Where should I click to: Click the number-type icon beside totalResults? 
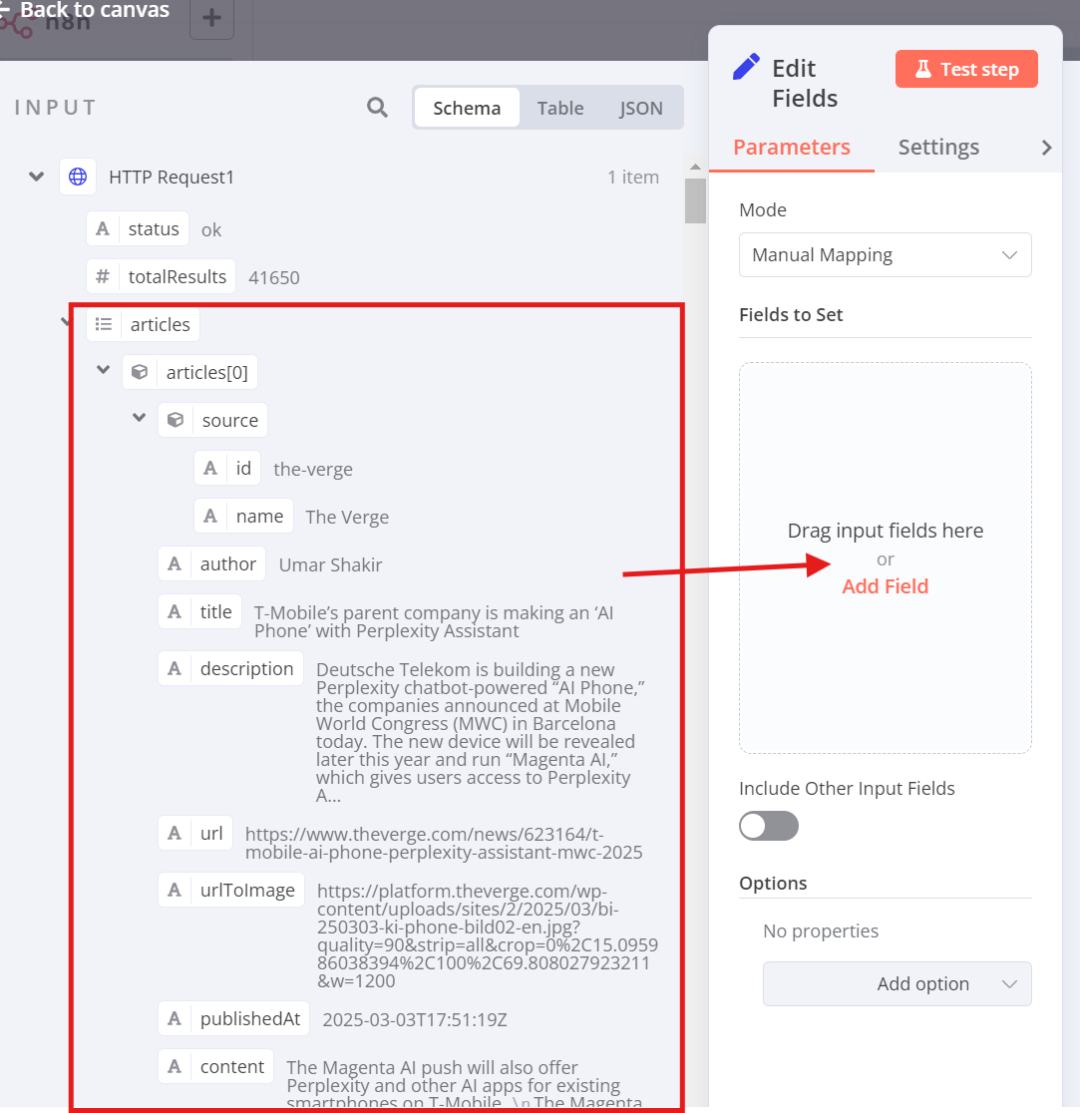point(103,277)
